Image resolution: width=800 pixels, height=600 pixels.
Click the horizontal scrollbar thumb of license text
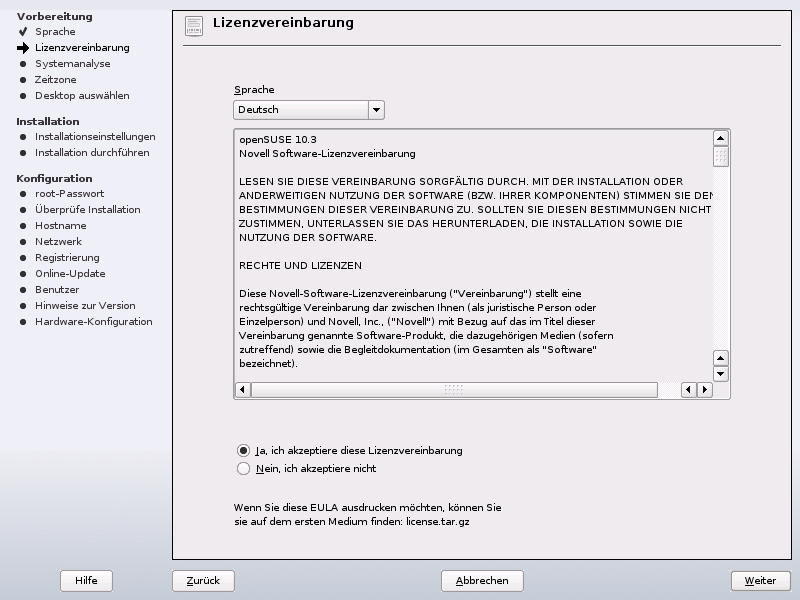[454, 390]
